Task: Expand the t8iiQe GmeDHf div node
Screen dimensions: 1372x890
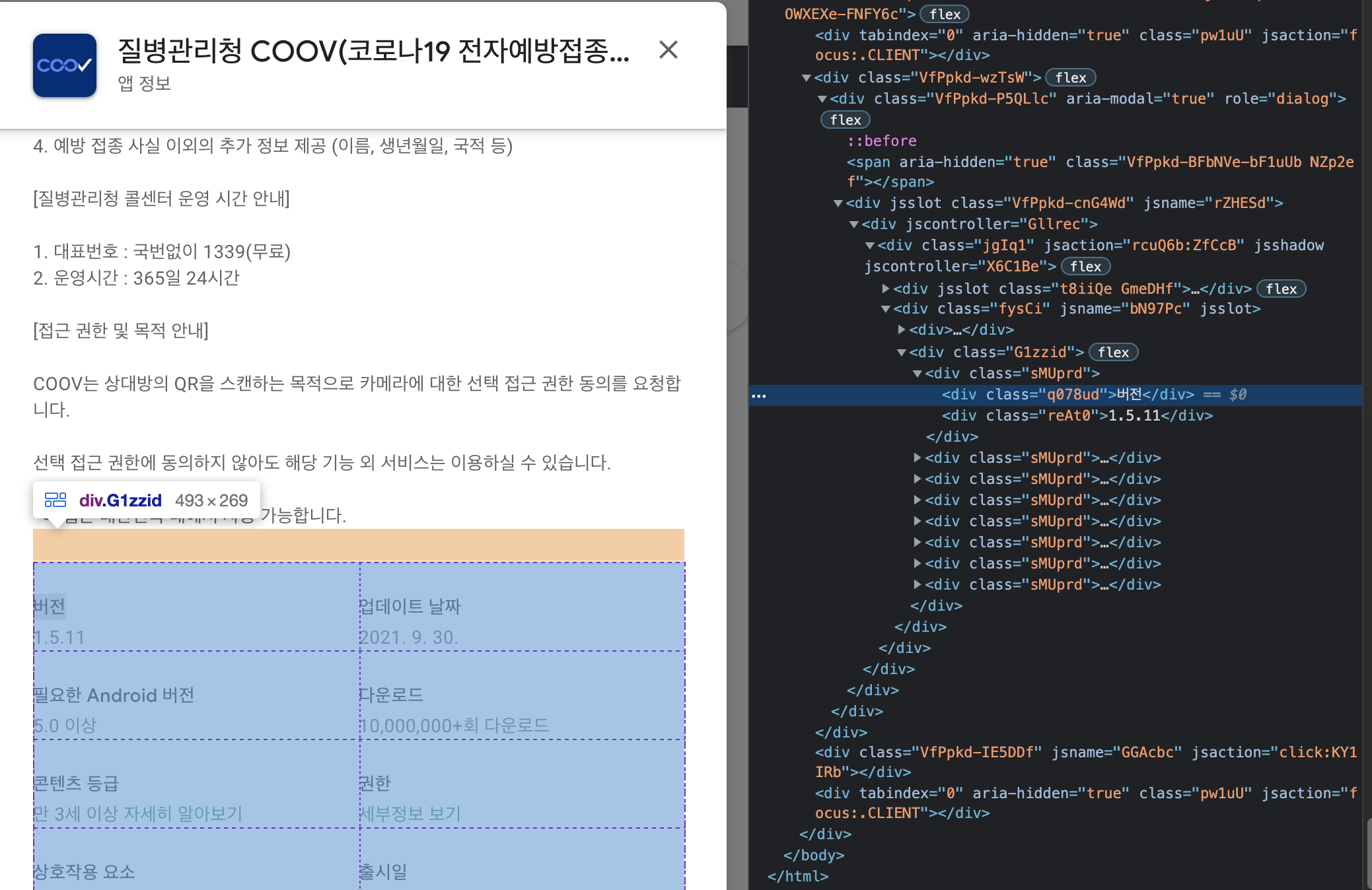Action: (885, 289)
